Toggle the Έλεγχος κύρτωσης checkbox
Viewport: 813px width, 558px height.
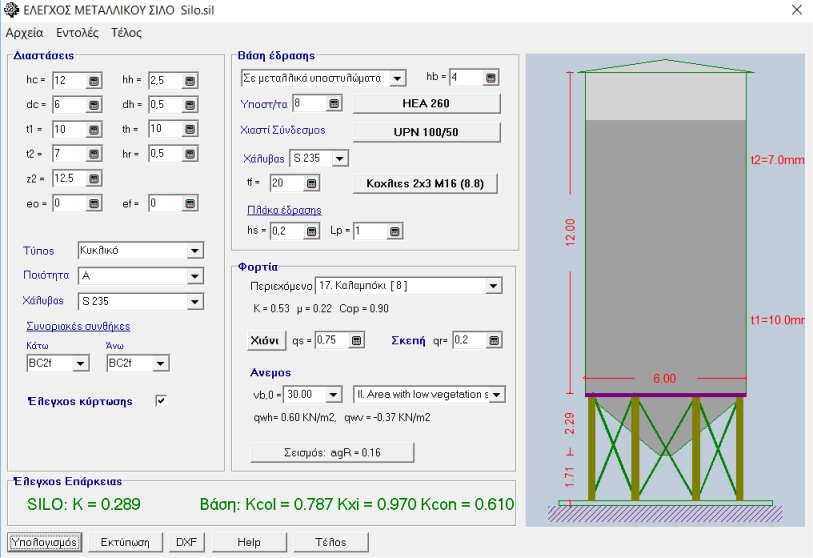pyautogui.click(x=161, y=401)
